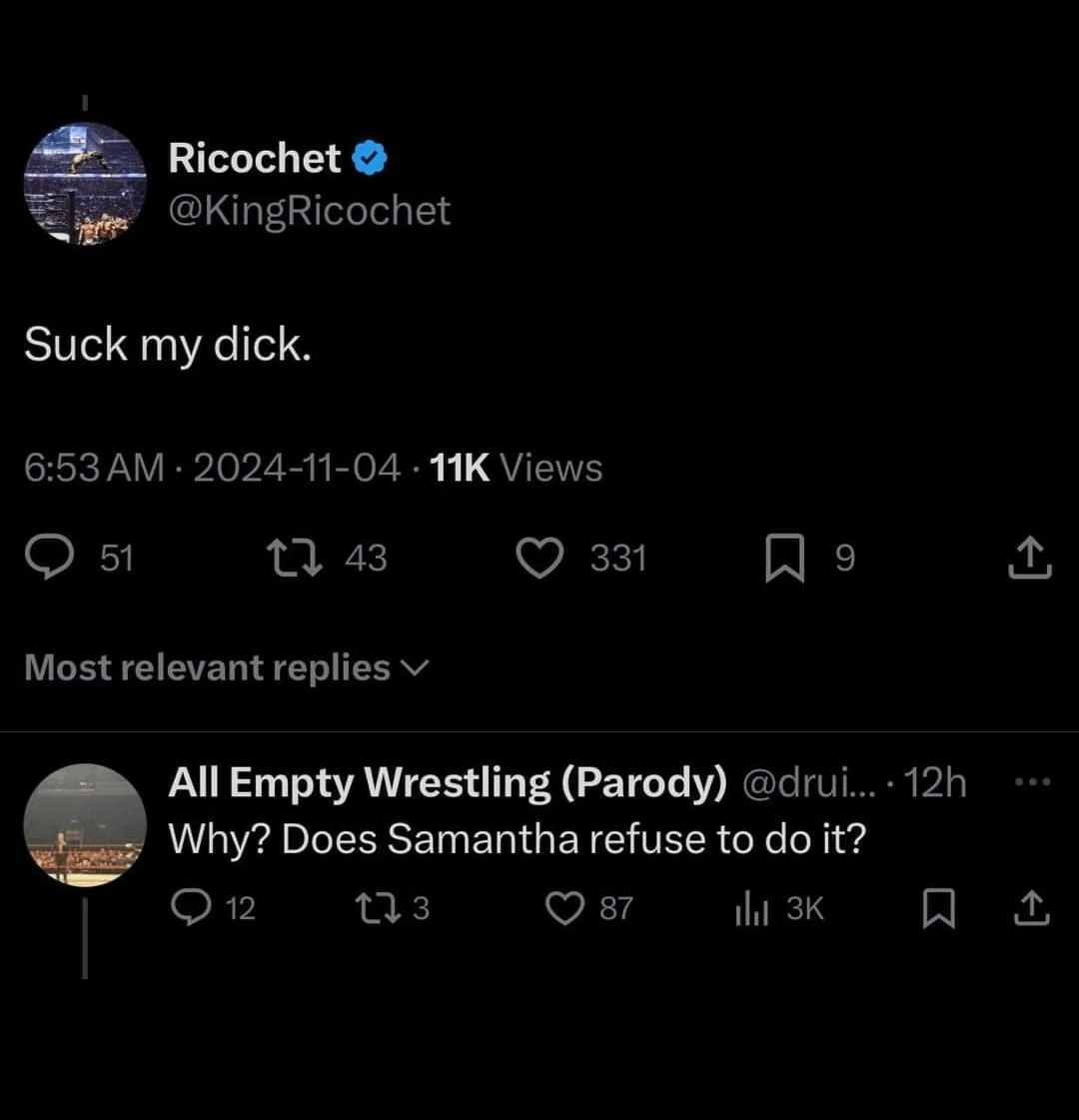Open All Empty Wrestling's avatar

[x=85, y=825]
